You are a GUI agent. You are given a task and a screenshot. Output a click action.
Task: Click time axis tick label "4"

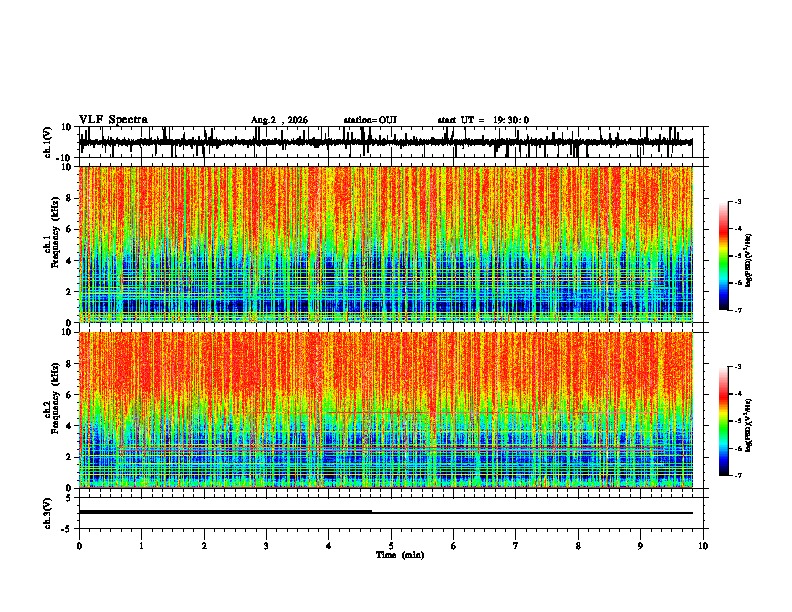pyautogui.click(x=329, y=546)
